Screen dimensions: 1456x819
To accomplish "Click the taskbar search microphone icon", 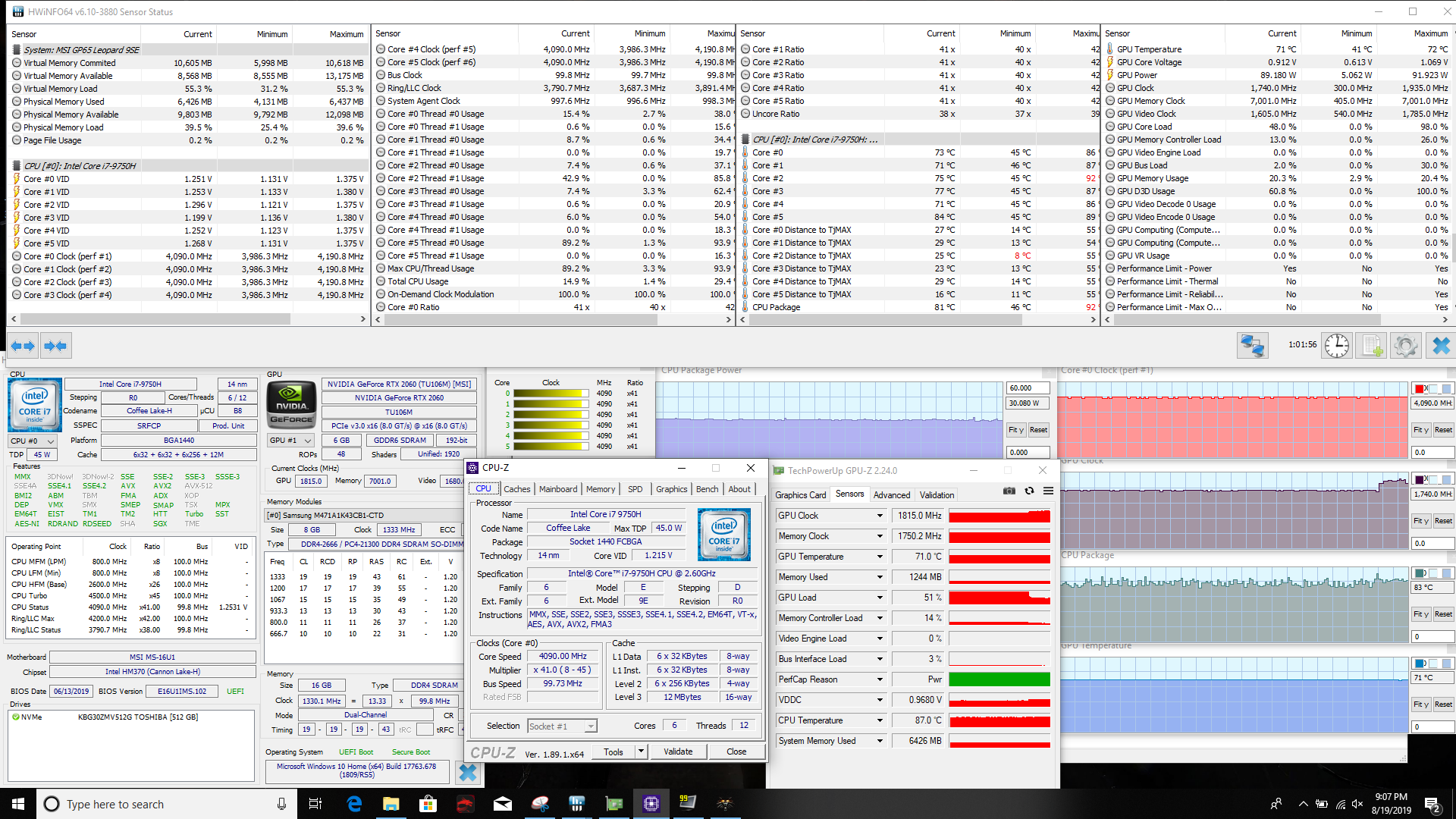I will (x=281, y=804).
